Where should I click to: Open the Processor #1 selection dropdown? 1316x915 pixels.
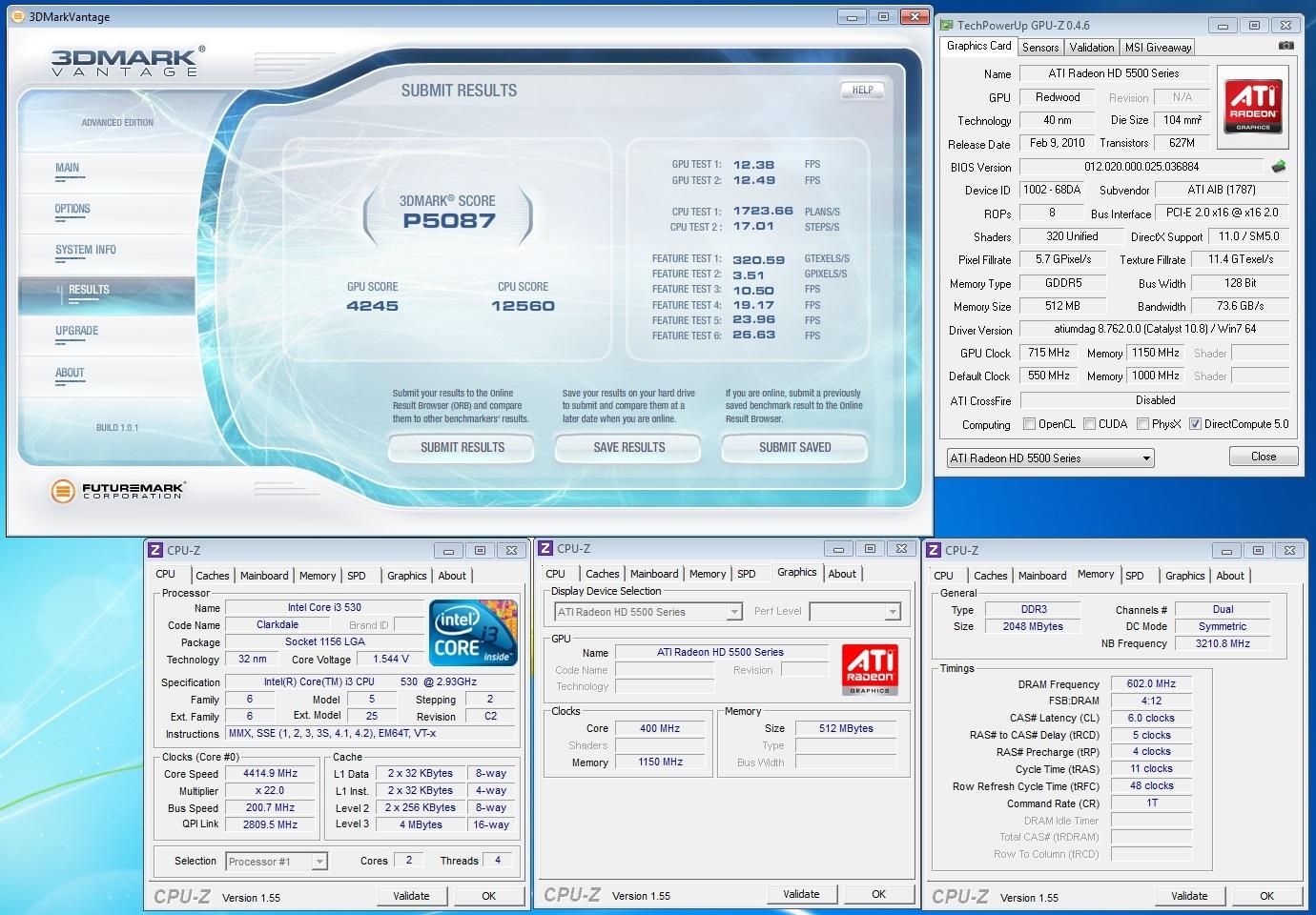coord(277,862)
